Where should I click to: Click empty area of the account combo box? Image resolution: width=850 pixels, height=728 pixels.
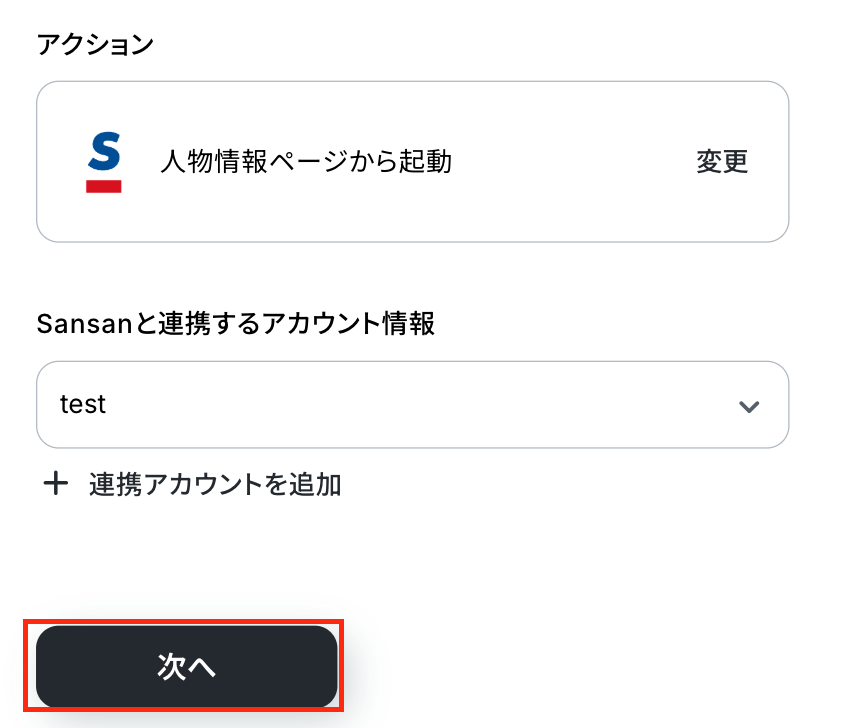[x=413, y=404]
